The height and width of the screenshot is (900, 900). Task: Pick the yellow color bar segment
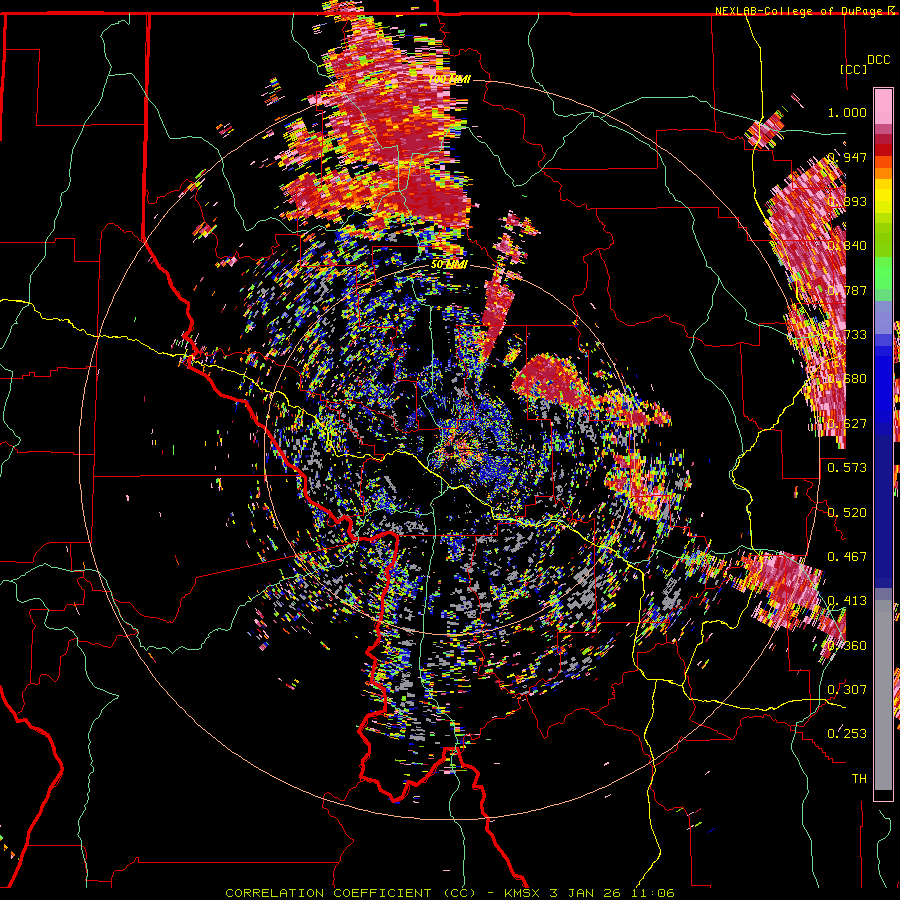pos(883,197)
